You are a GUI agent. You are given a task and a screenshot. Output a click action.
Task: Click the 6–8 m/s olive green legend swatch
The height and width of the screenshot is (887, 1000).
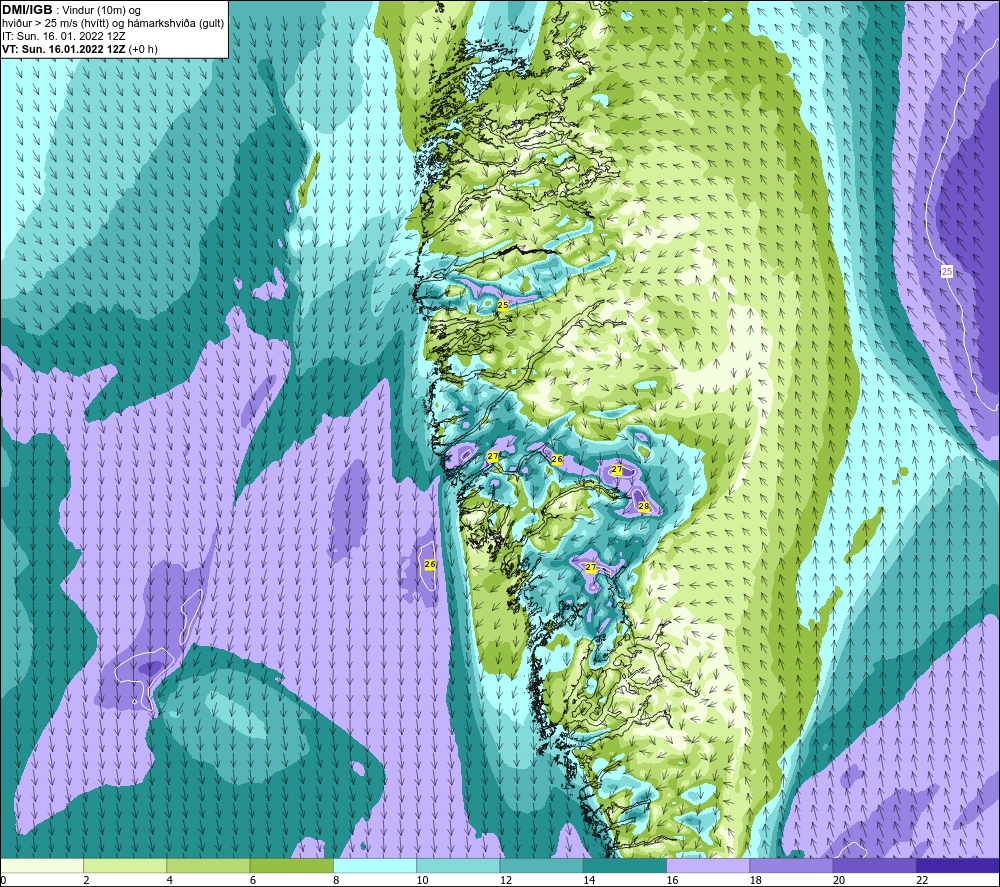tap(291, 865)
